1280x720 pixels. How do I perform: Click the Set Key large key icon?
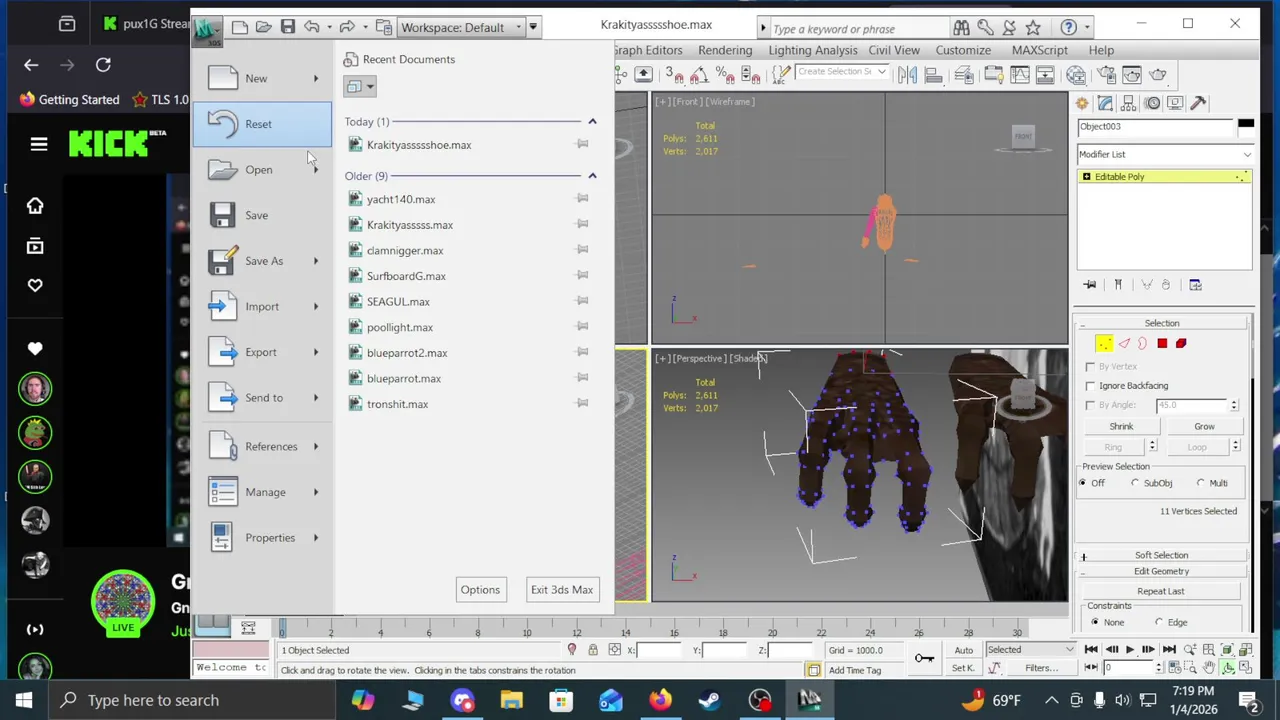[x=924, y=657]
